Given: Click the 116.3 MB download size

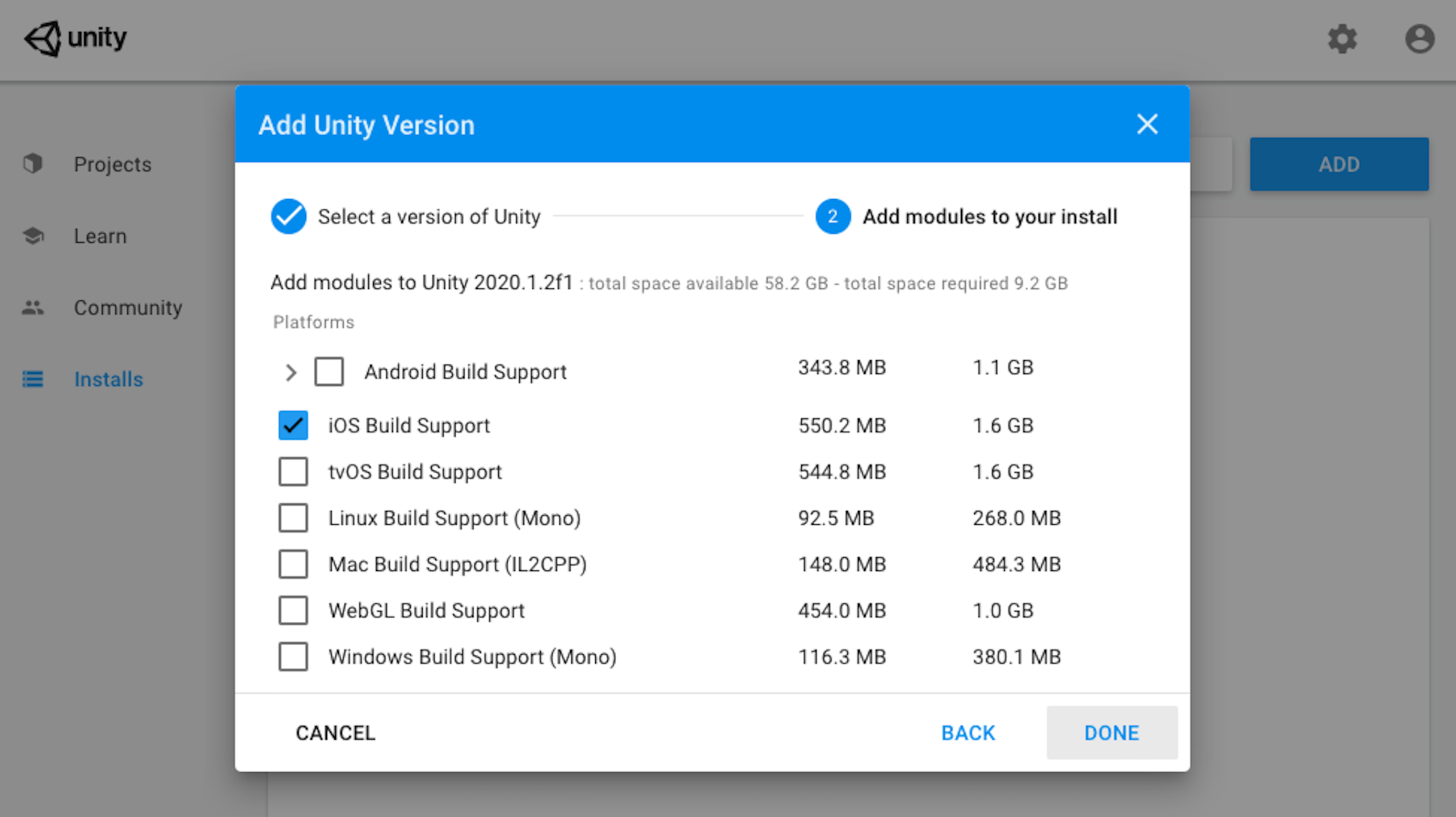Looking at the screenshot, I should pyautogui.click(x=842, y=656).
